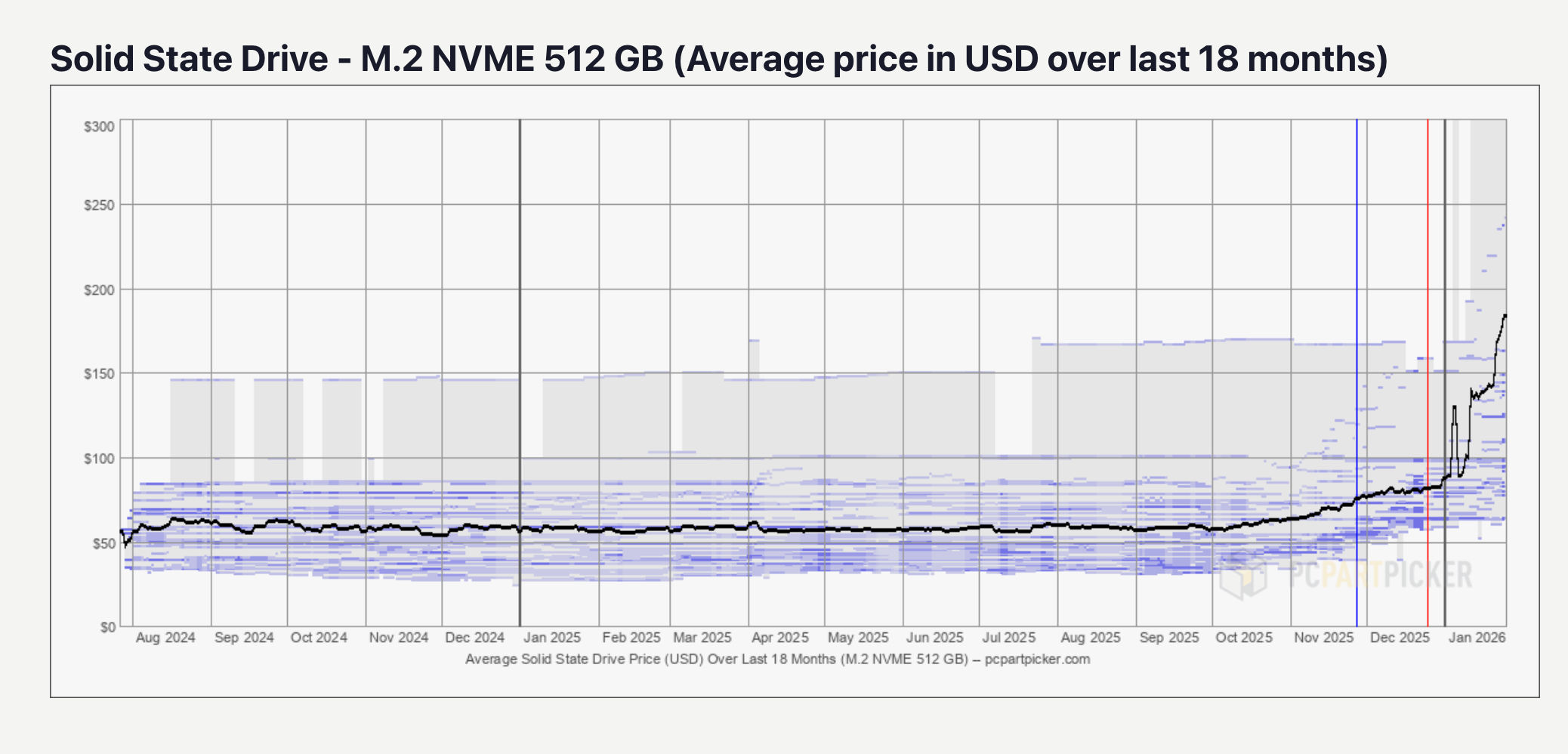Click the average price line's final peak
This screenshot has height=754, width=1568.
tap(1505, 316)
